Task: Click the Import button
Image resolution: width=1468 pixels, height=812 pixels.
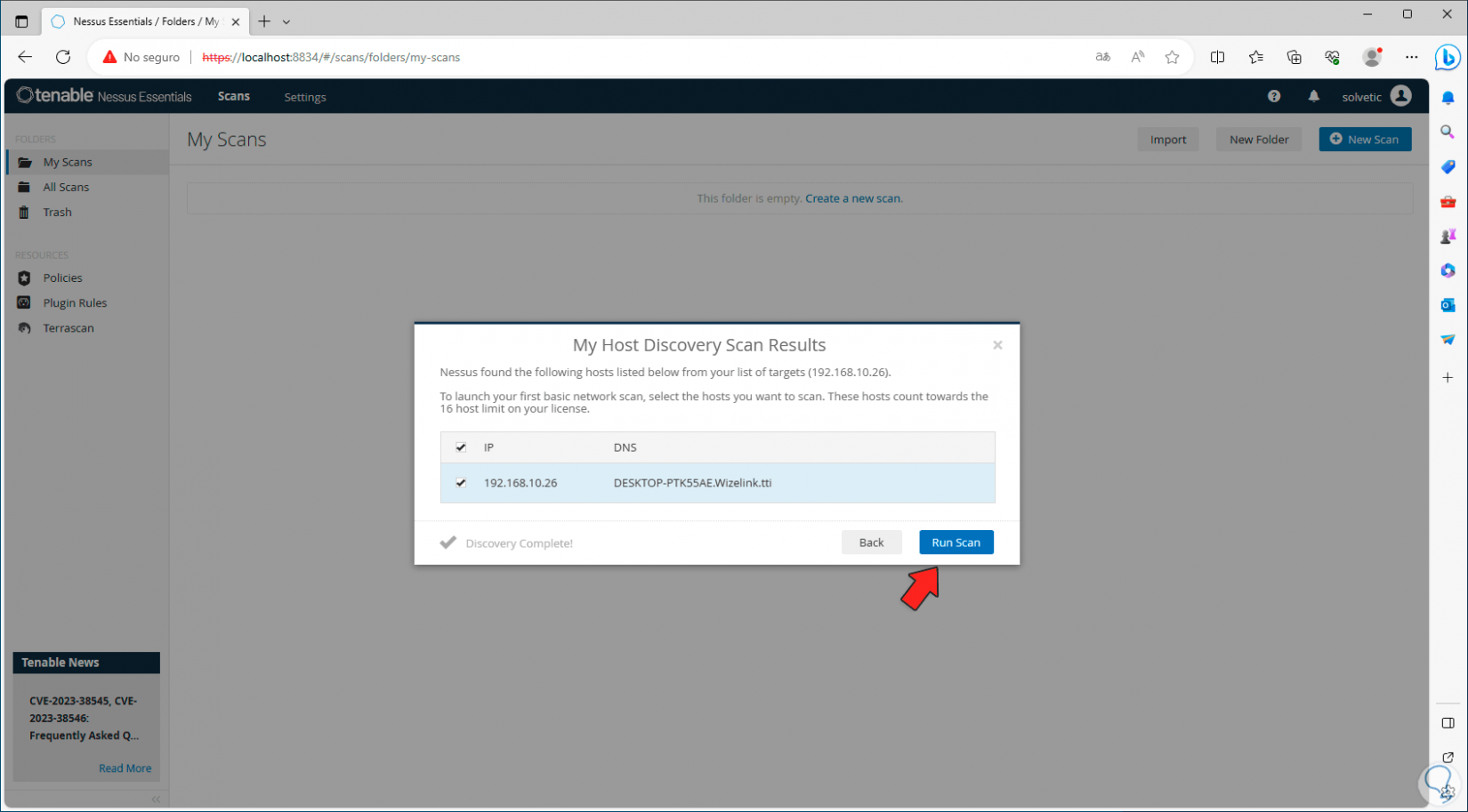Action: point(1167,140)
